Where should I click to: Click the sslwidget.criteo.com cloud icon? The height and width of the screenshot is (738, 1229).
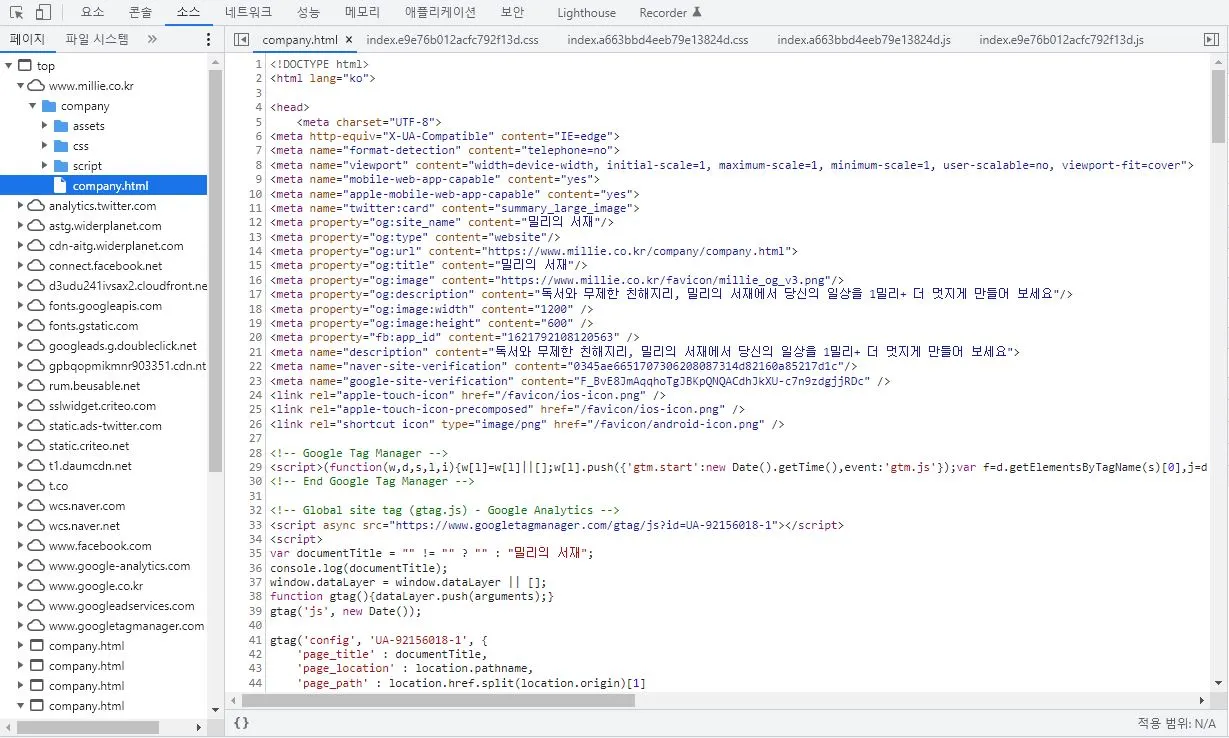pos(37,406)
